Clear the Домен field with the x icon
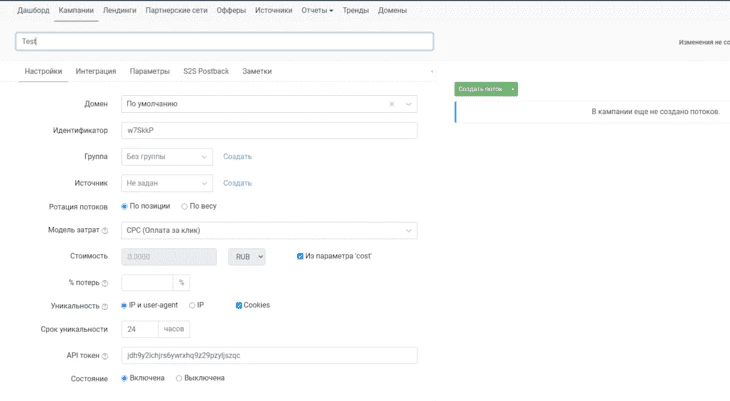Viewport: 730px width, 401px height. click(x=392, y=104)
